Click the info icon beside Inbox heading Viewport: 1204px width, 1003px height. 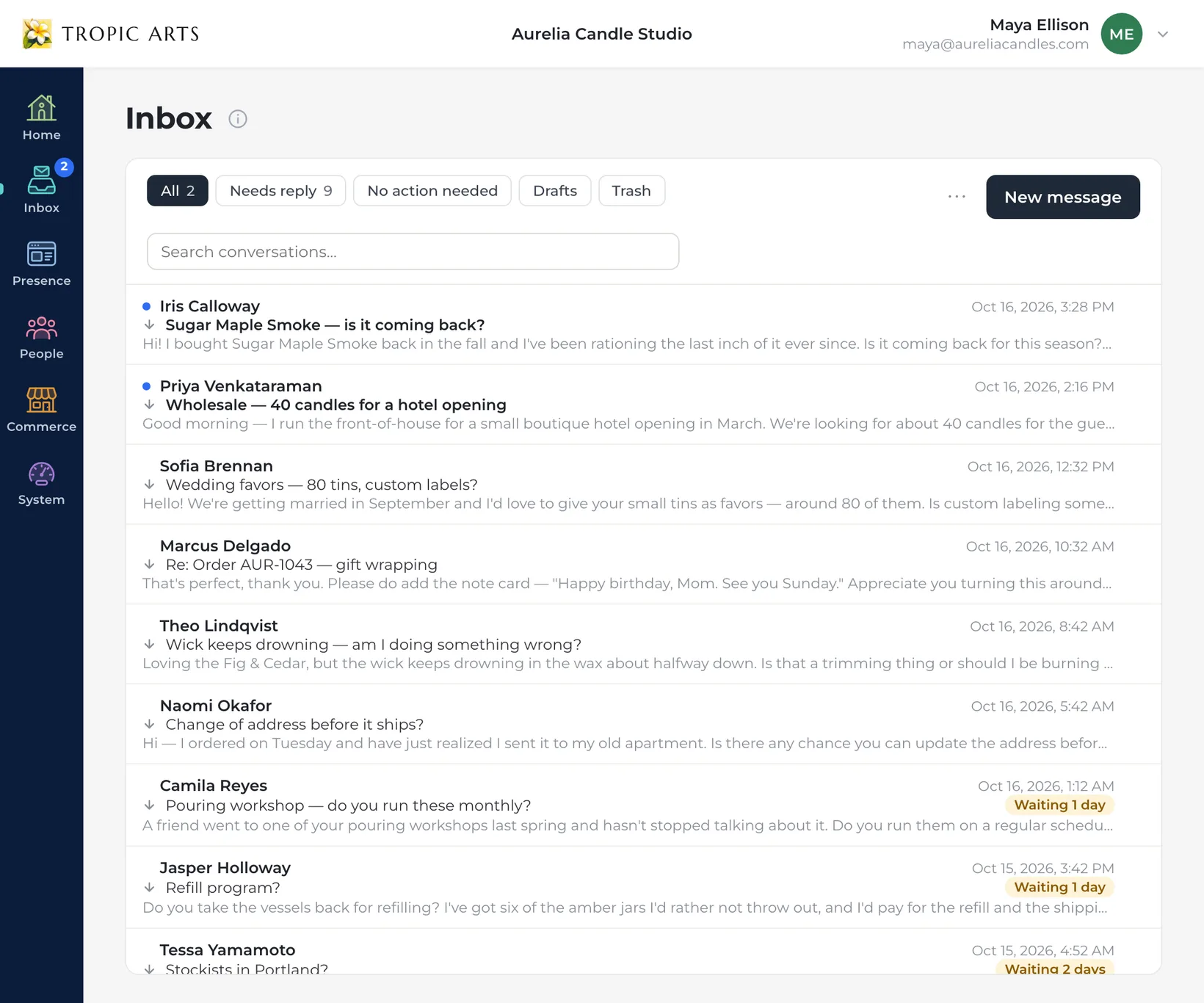coord(238,119)
